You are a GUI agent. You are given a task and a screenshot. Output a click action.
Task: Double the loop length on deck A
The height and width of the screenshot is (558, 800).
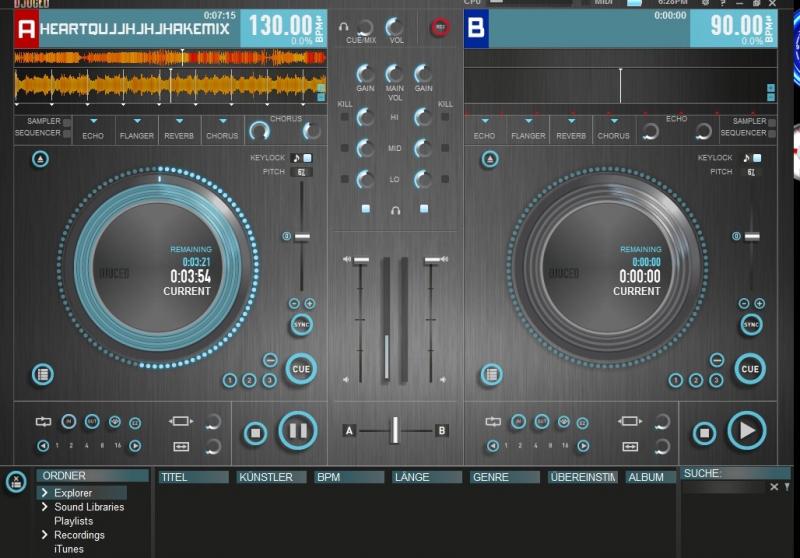[135, 446]
